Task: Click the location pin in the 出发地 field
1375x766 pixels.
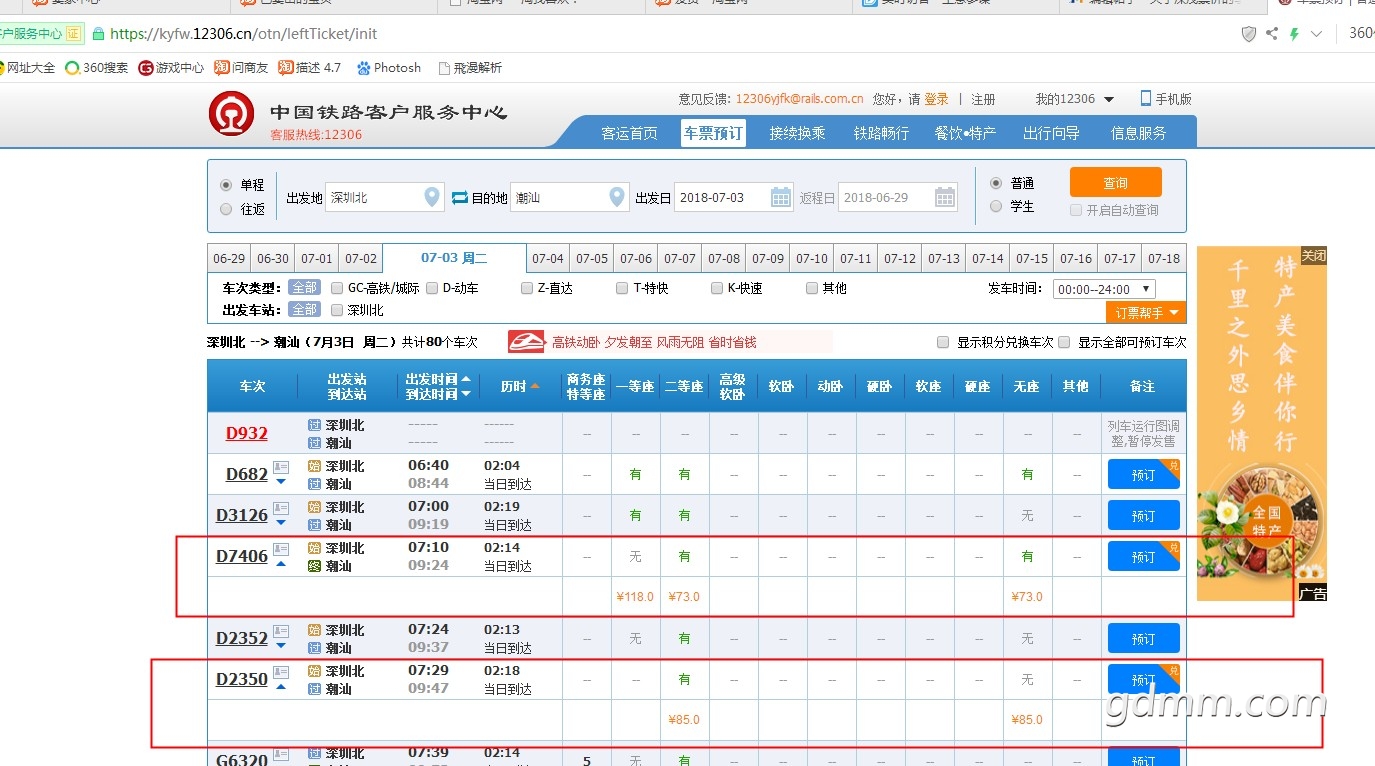Action: coord(432,197)
